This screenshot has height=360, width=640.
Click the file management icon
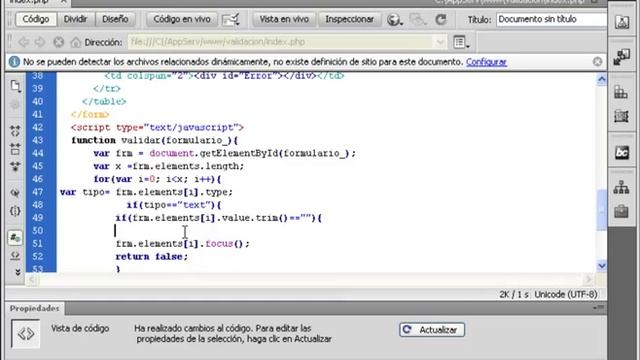418,20
